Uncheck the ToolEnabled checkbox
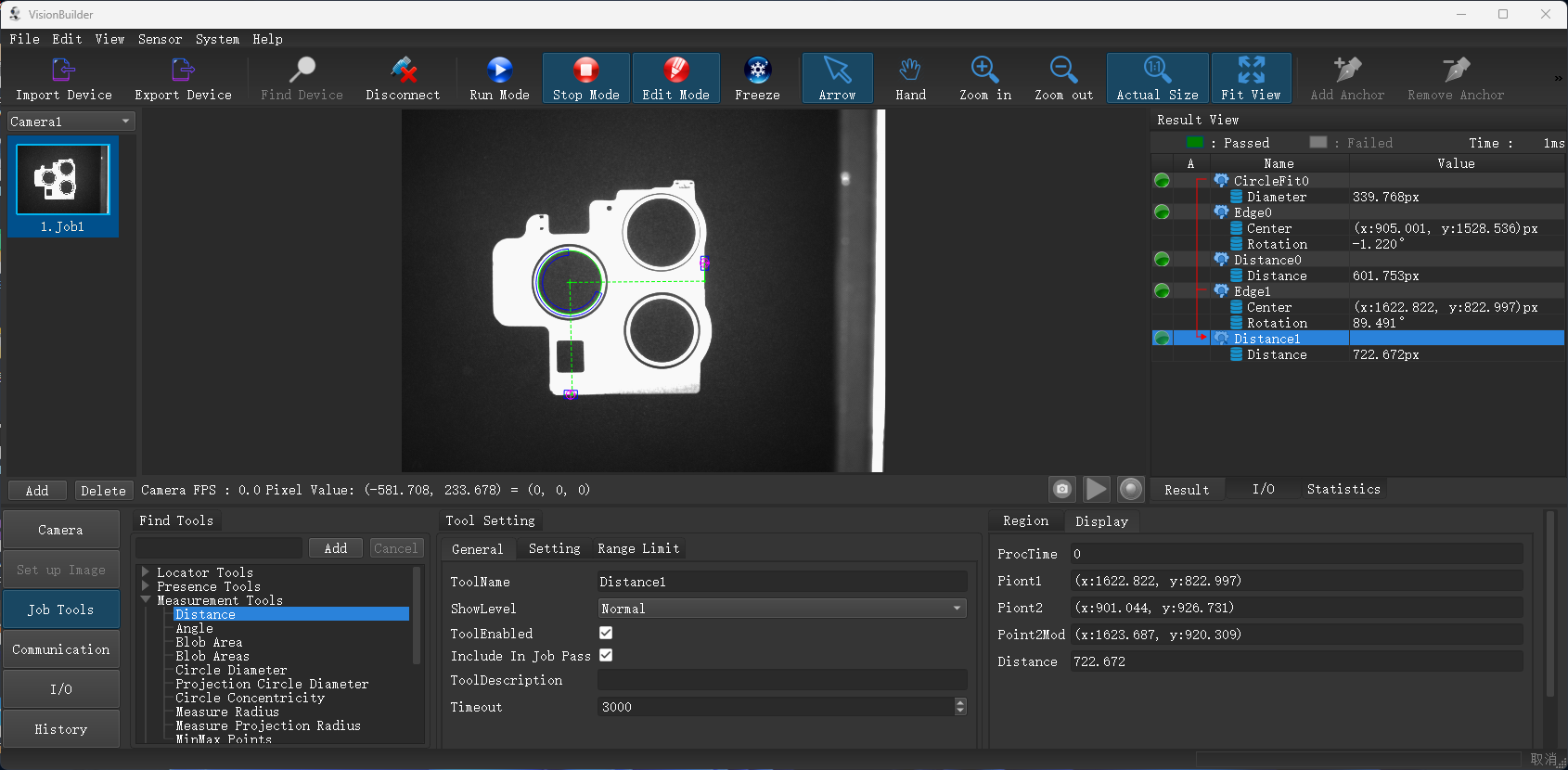Image resolution: width=1568 pixels, height=770 pixels. (606, 633)
